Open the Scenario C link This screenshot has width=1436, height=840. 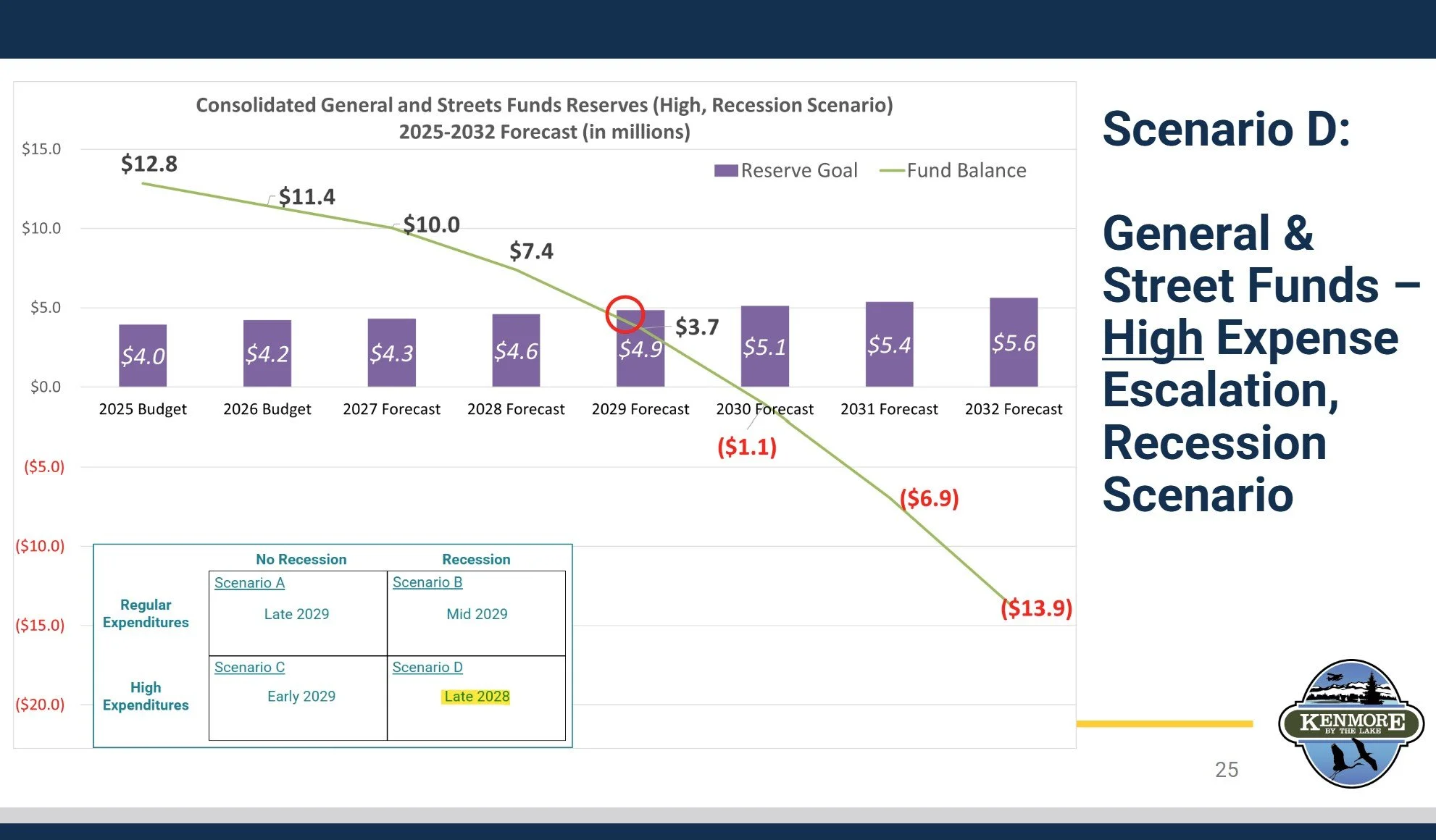pos(249,667)
